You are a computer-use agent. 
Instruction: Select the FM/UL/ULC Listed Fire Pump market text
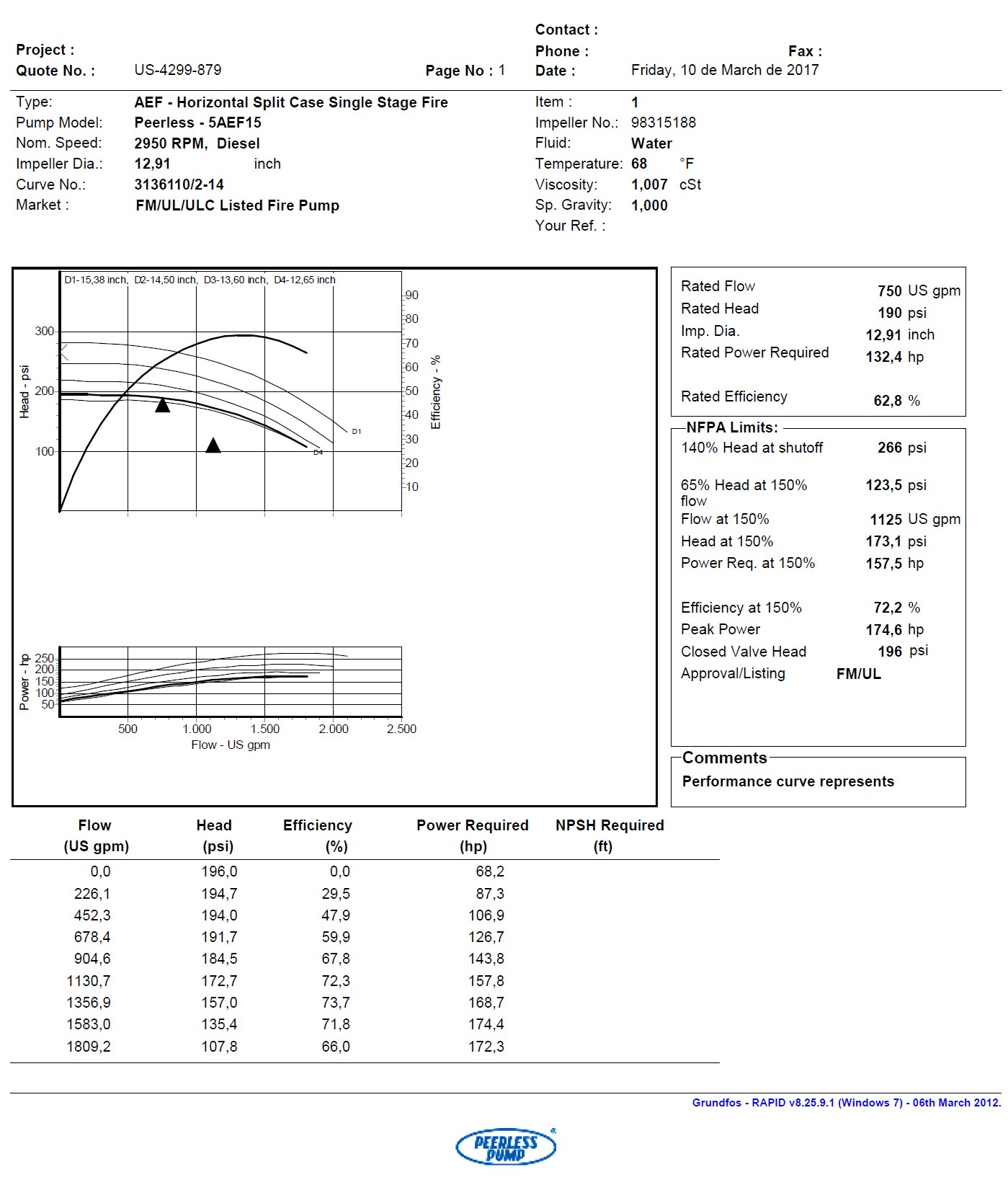238,205
